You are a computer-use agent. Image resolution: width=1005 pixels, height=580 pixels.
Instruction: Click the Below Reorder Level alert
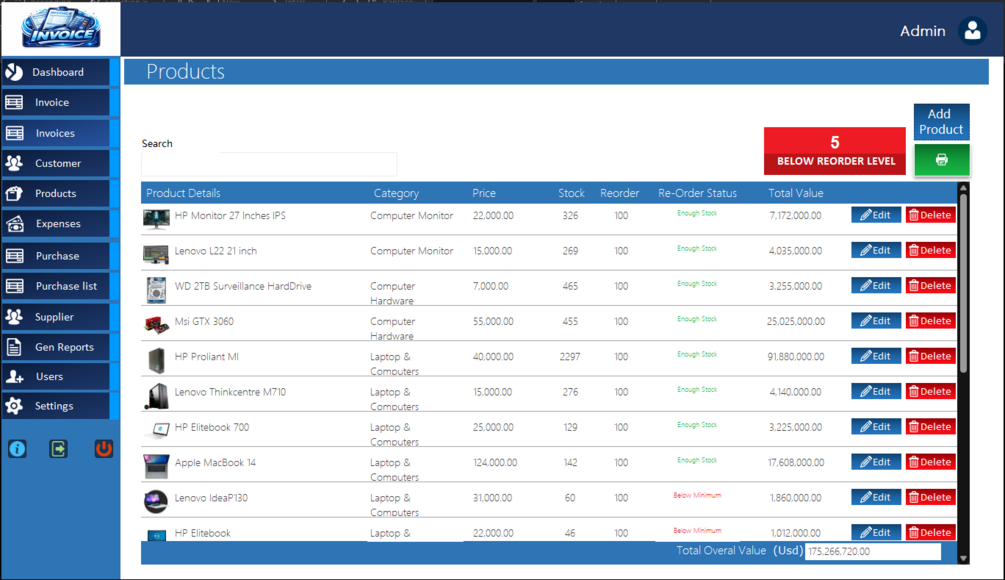(x=835, y=151)
